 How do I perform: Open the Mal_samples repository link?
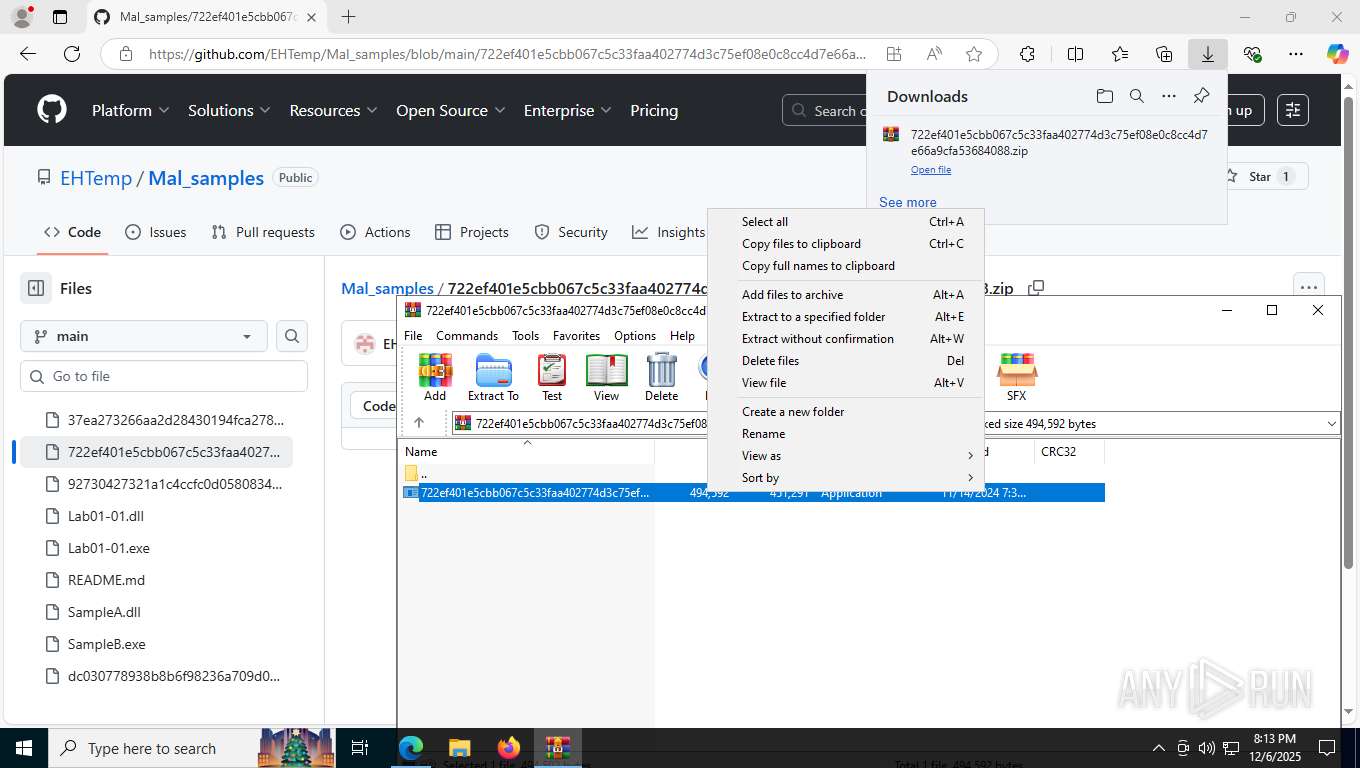tap(206, 178)
